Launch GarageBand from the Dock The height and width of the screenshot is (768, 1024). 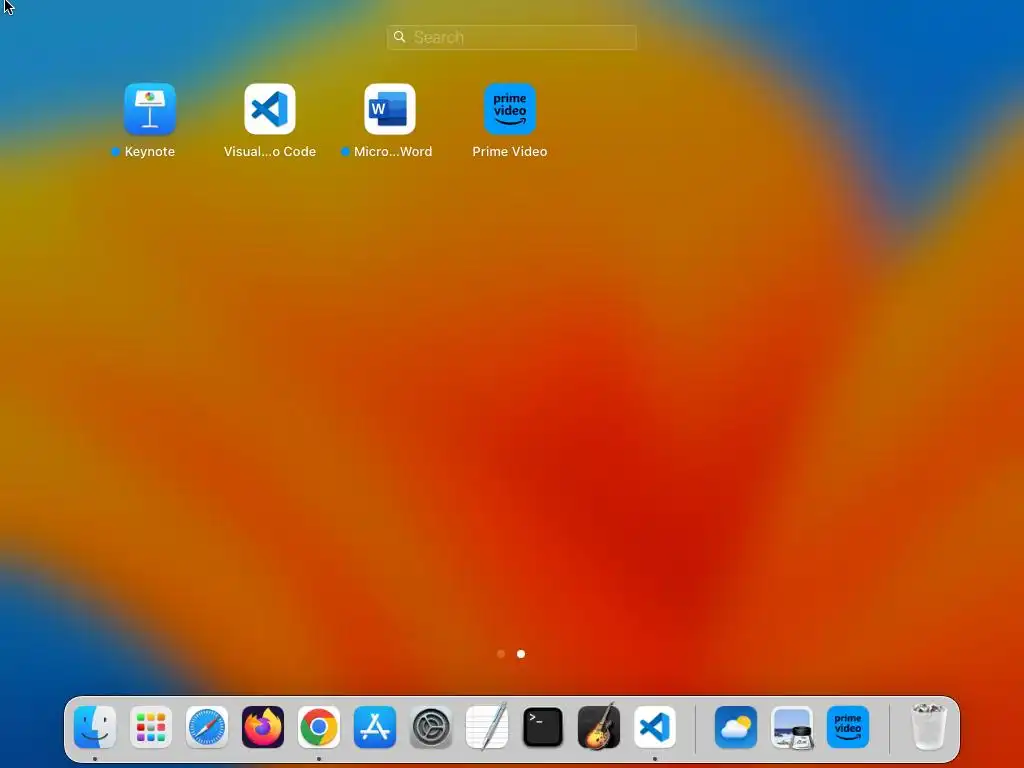(599, 727)
